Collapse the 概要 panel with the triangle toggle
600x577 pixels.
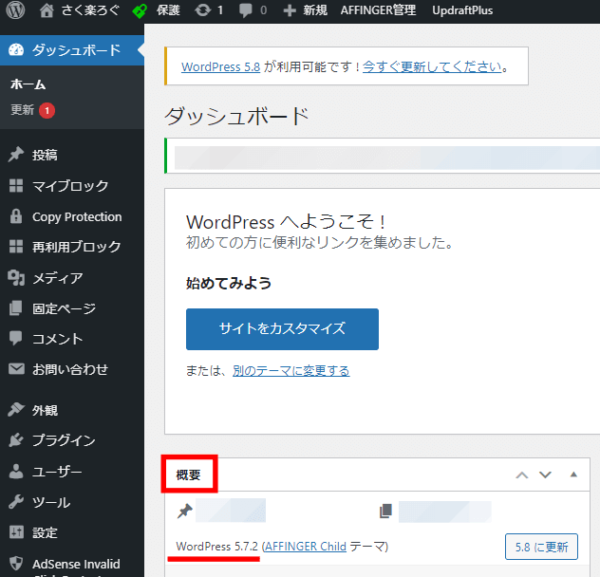pos(573,474)
